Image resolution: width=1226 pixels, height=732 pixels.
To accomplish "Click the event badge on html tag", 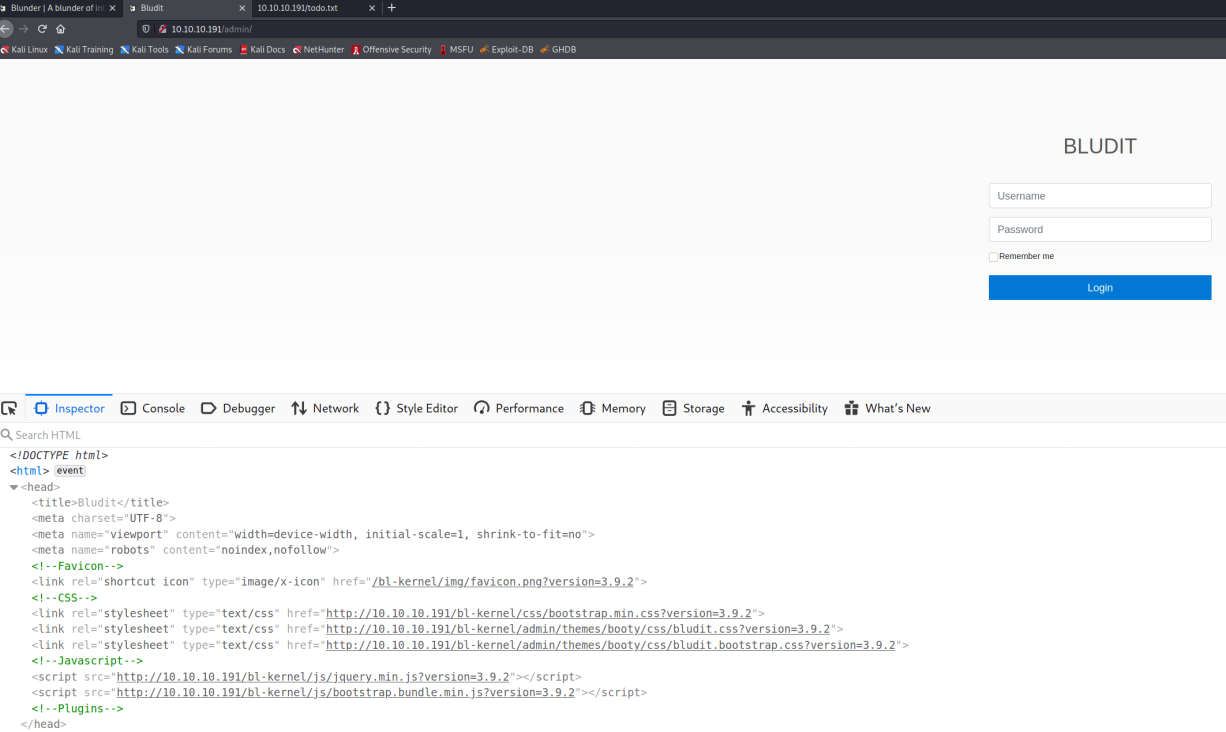I will click(x=70, y=471).
